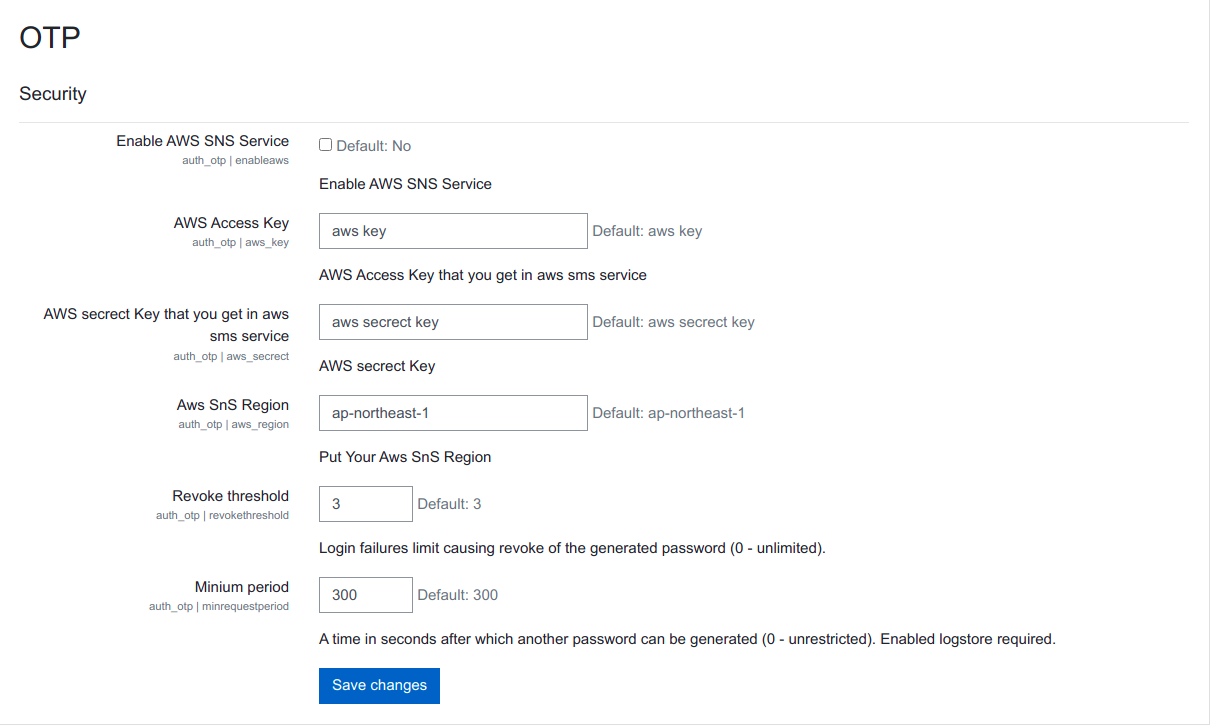Click the Aws SnS Region input field
This screenshot has width=1210, height=725.
[x=453, y=413]
